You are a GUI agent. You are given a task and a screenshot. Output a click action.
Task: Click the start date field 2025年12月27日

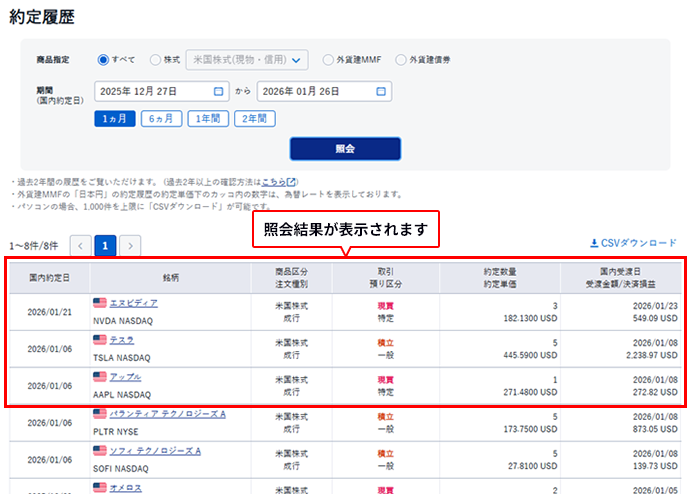click(152, 91)
